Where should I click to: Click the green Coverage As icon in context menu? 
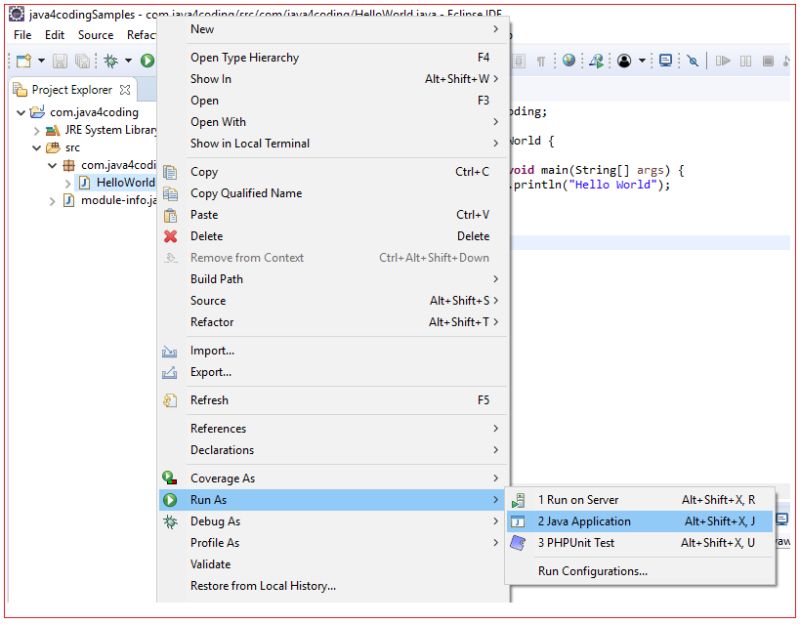pyautogui.click(x=170, y=478)
